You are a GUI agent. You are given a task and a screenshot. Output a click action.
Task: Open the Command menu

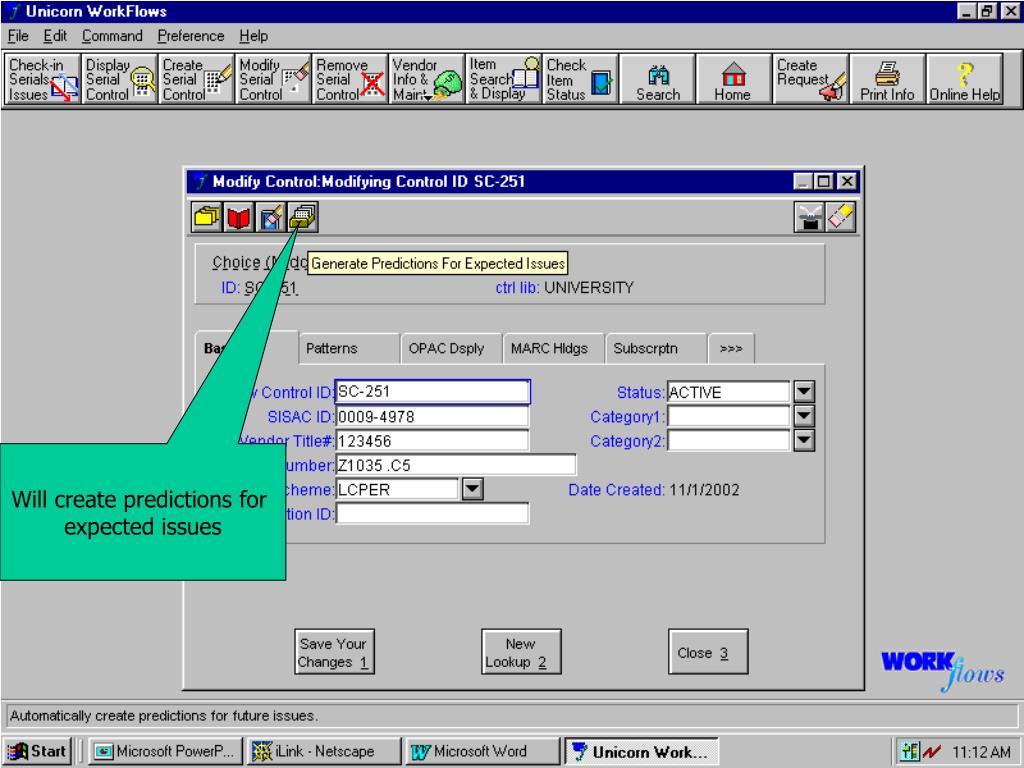coord(112,36)
